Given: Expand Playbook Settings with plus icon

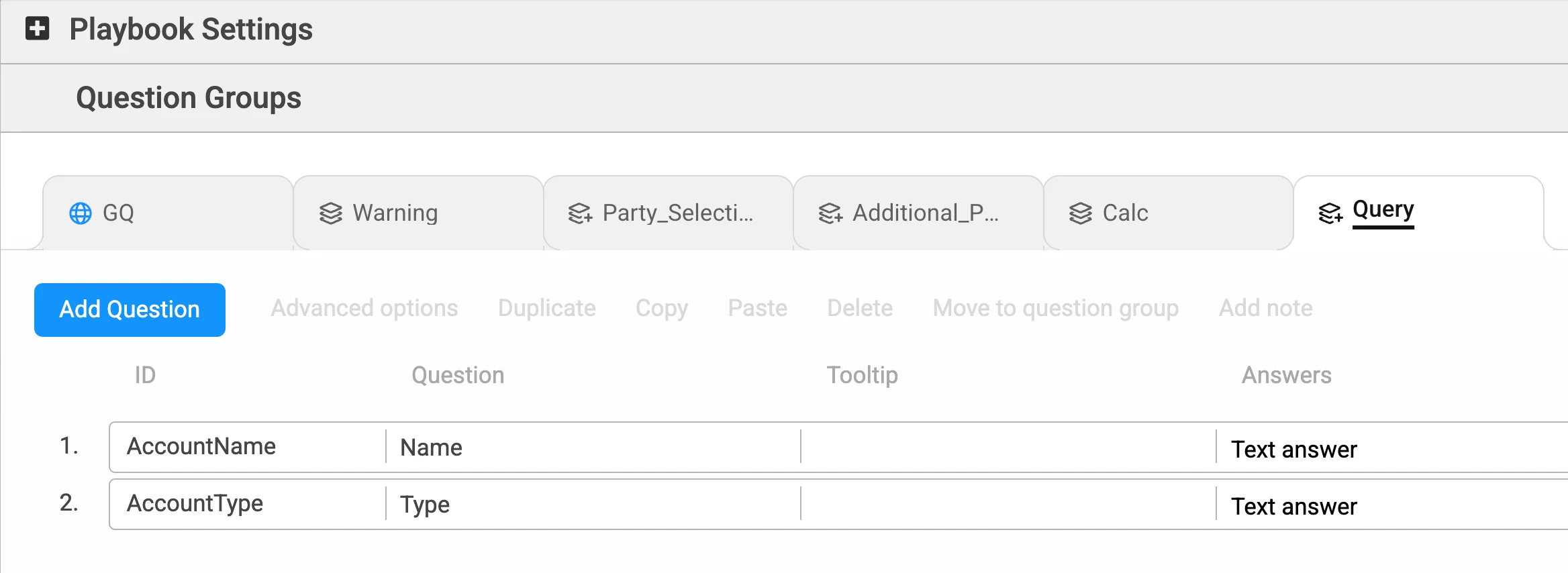Looking at the screenshot, I should pos(38,29).
